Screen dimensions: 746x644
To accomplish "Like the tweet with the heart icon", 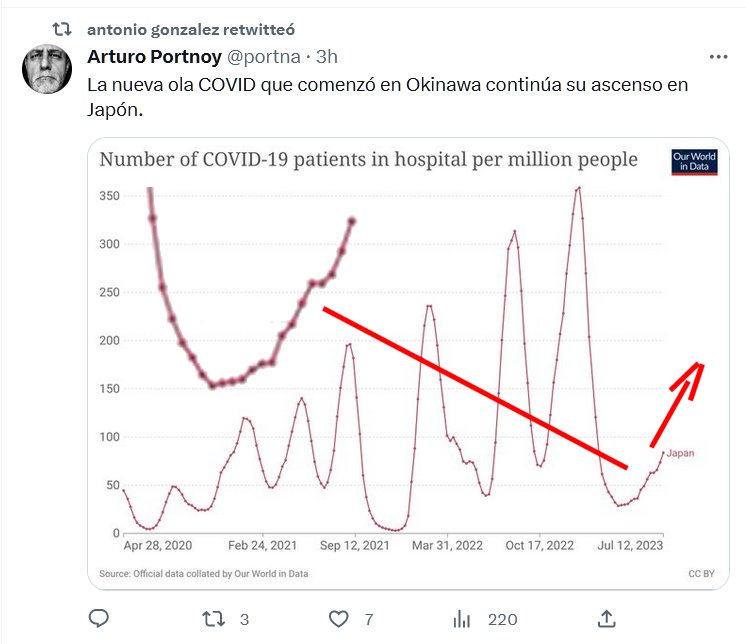I will point(339,619).
